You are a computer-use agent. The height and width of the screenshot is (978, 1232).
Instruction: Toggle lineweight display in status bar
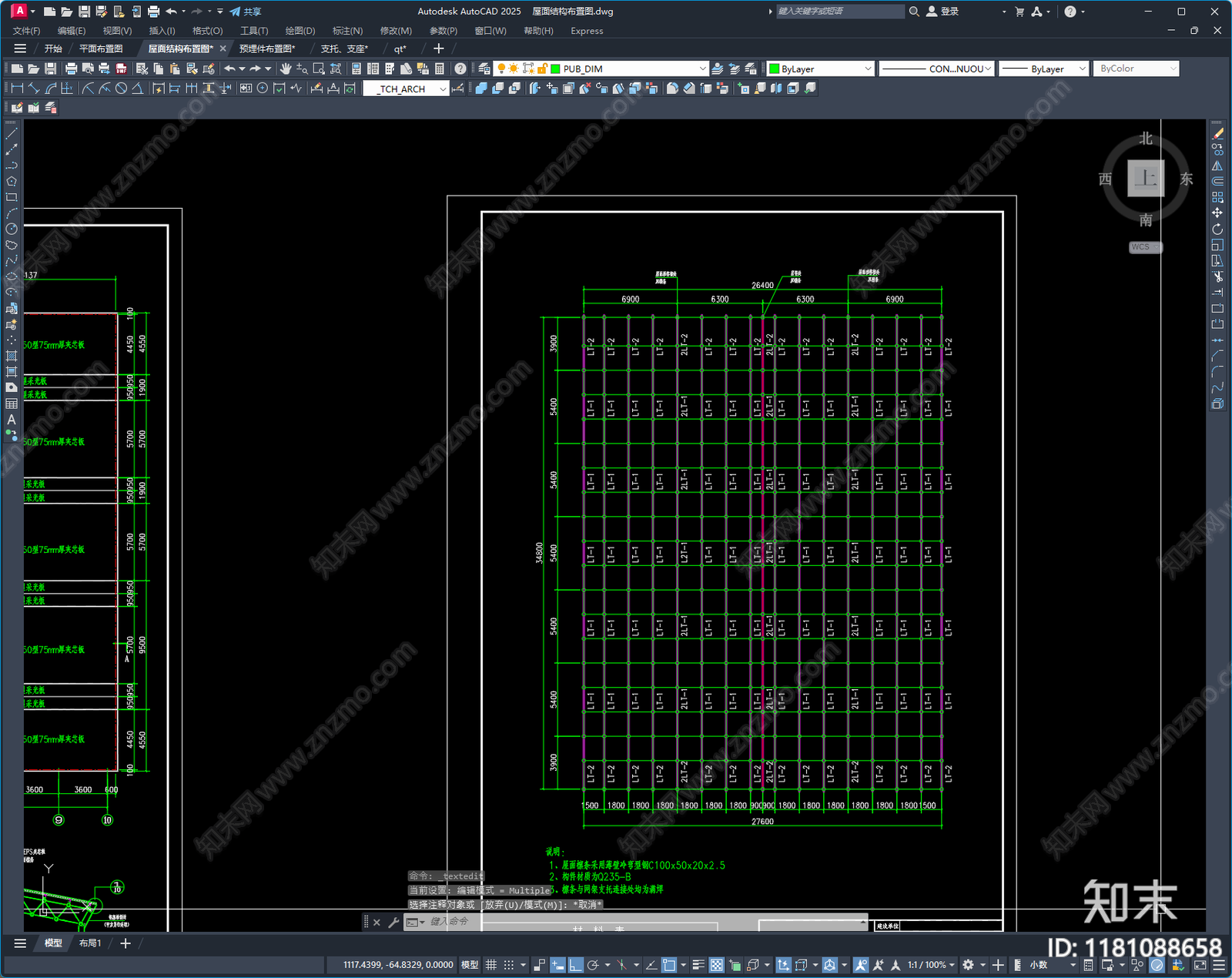(x=698, y=965)
